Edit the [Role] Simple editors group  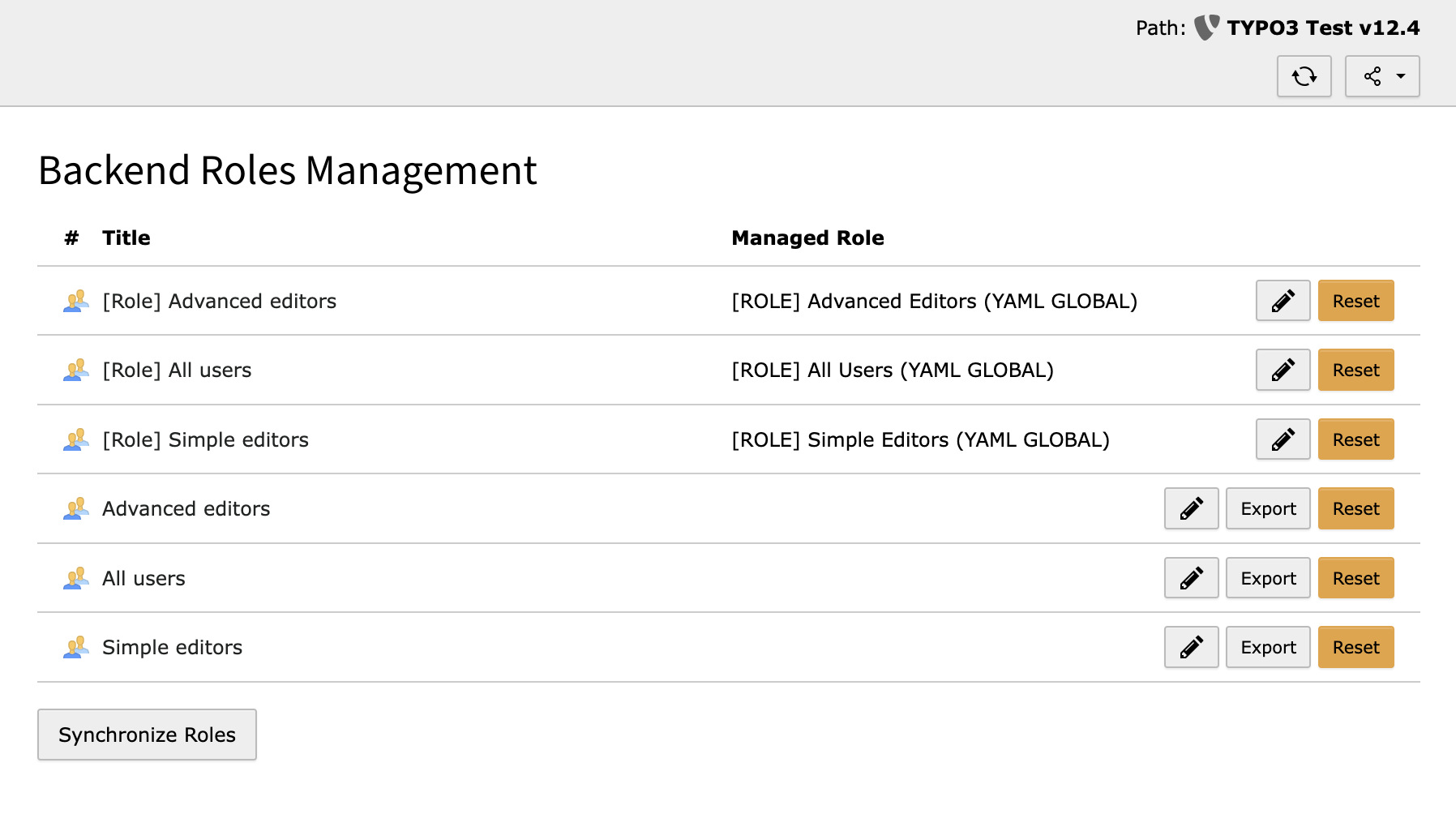1283,439
